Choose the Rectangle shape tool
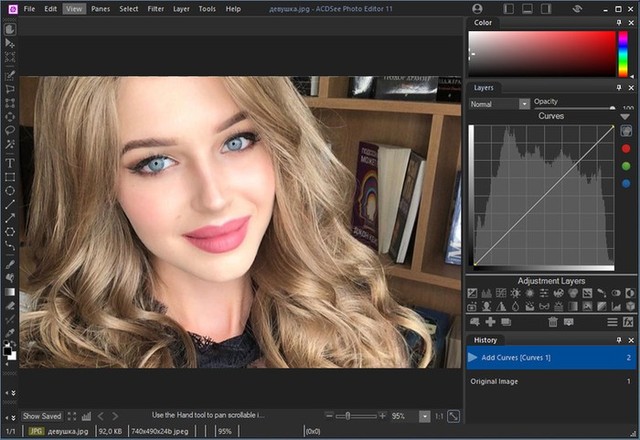 [x=10, y=176]
